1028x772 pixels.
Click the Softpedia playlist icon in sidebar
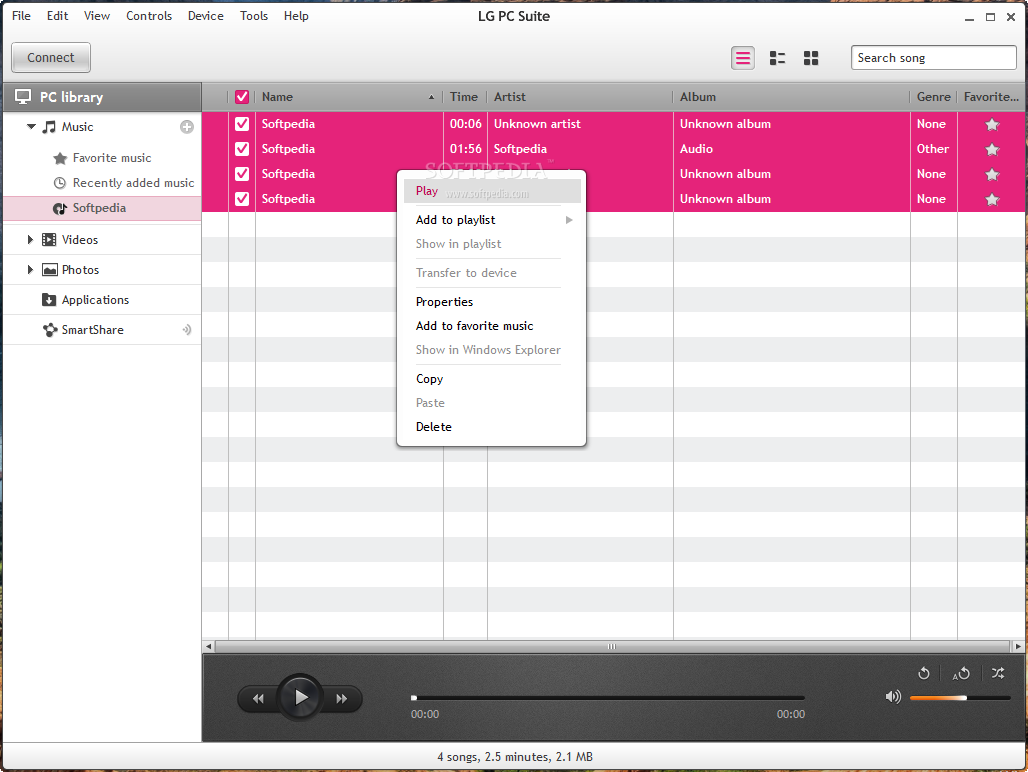pyautogui.click(x=60, y=208)
